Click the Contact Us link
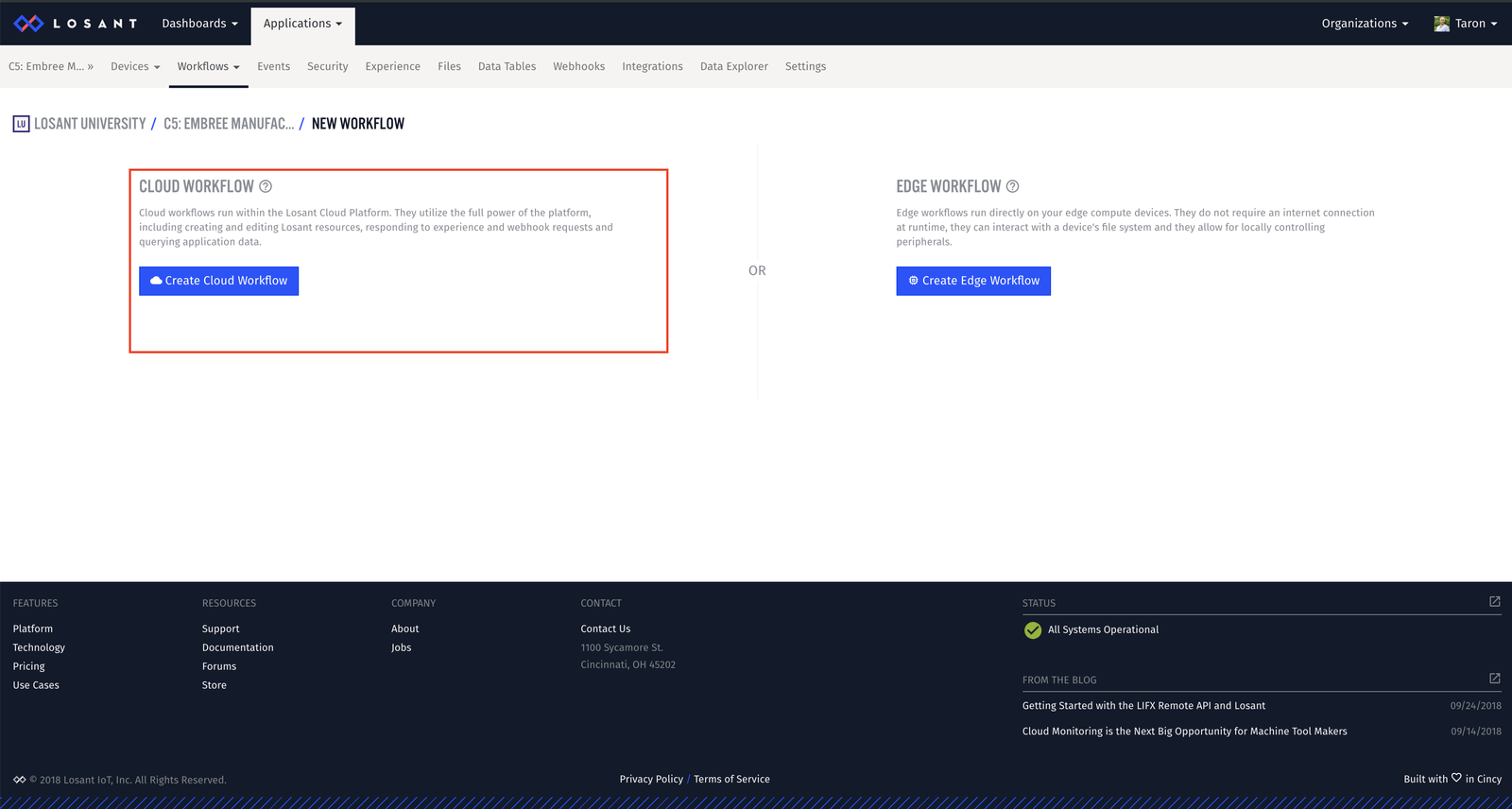 click(x=605, y=628)
